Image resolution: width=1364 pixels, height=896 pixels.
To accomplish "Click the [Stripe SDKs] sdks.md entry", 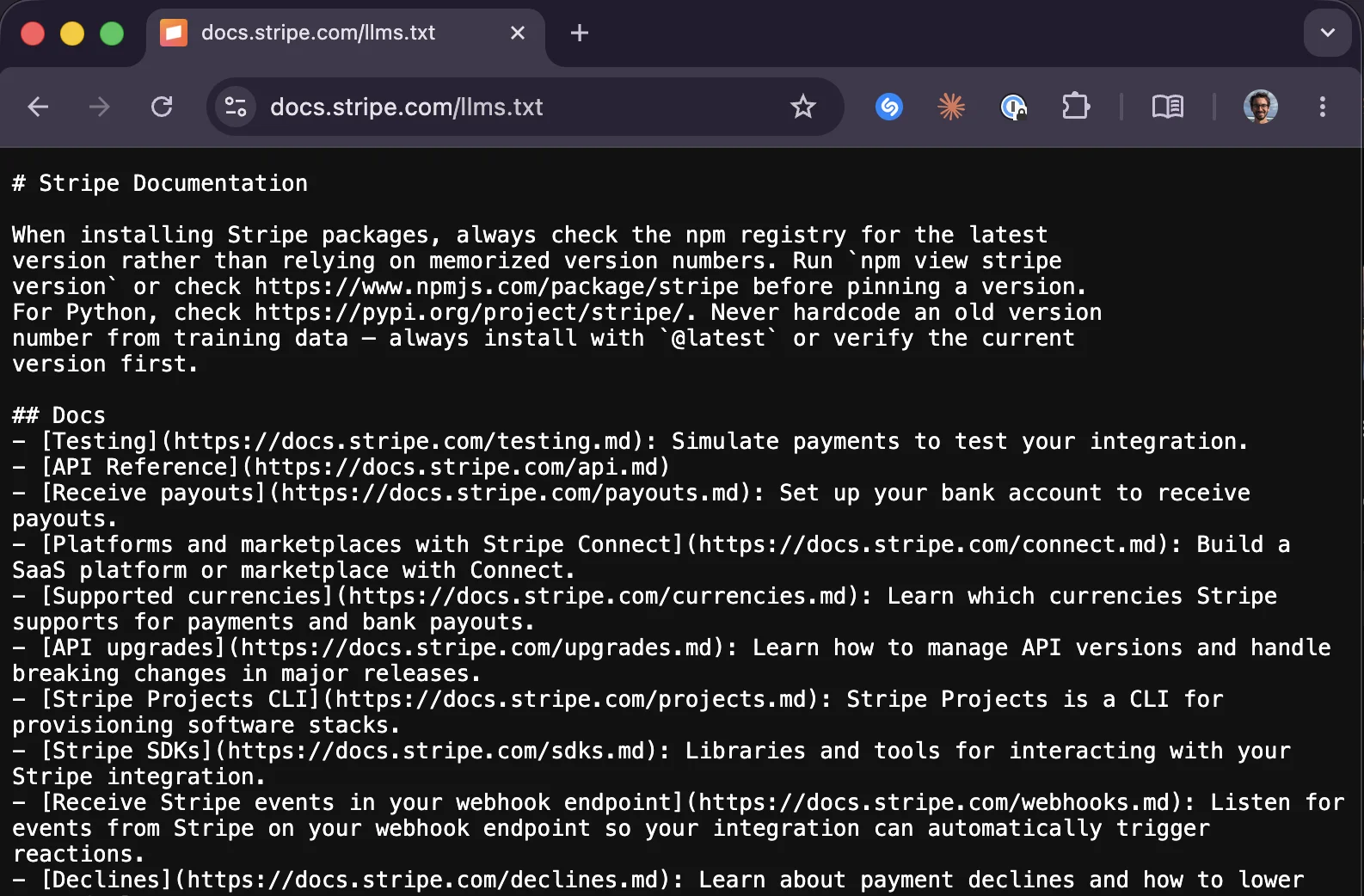I will pyautogui.click(x=651, y=764).
